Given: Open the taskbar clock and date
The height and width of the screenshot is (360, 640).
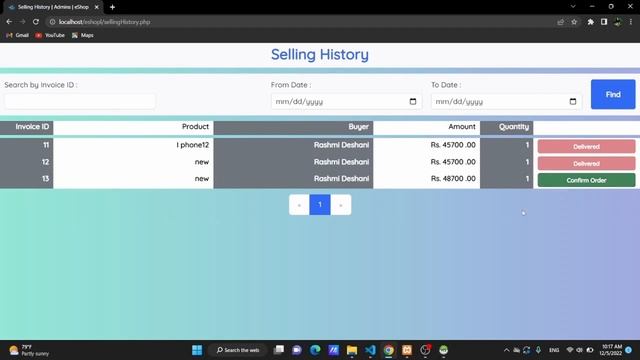Looking at the screenshot, I should tap(612, 350).
